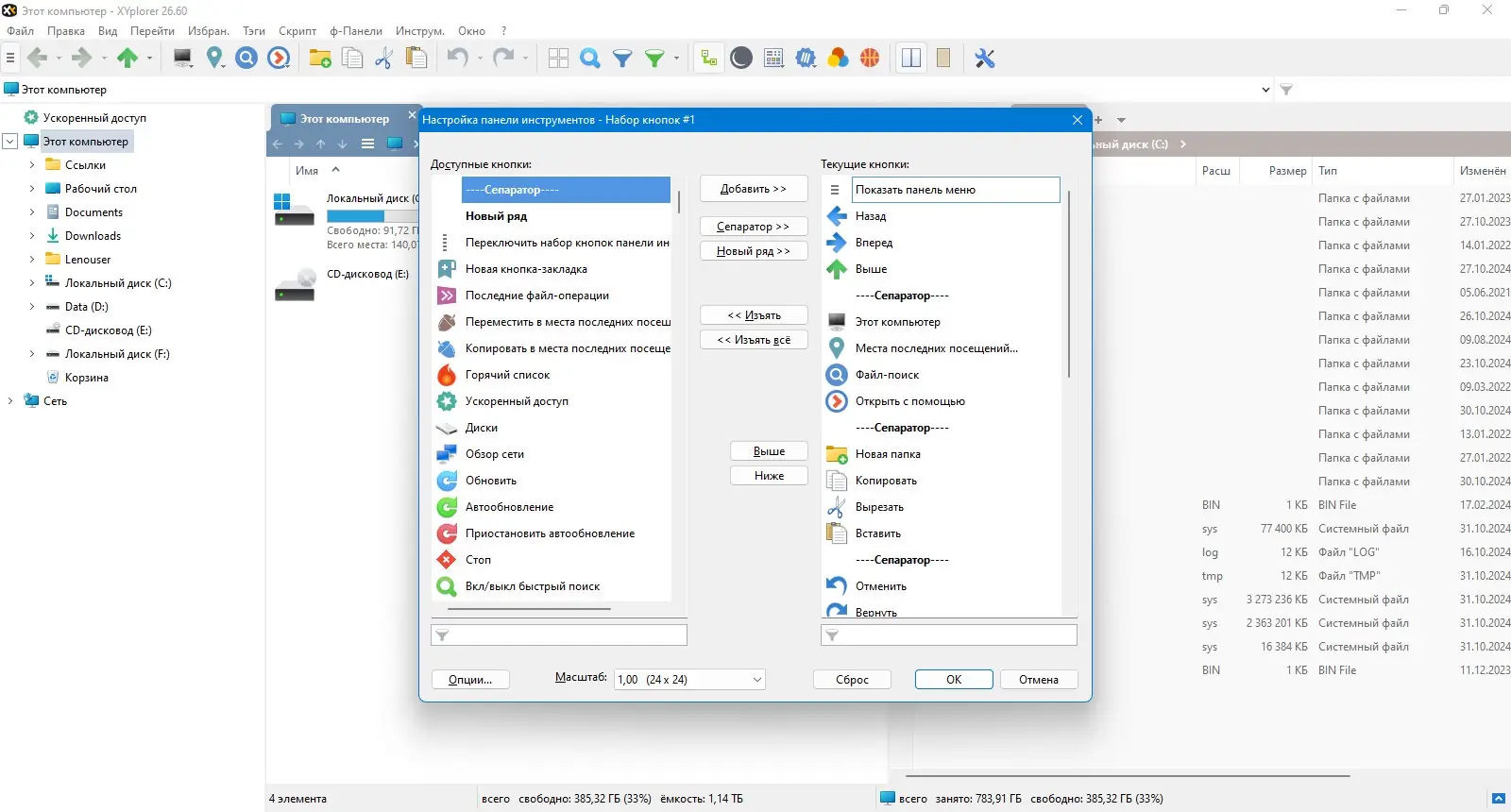
Task: Click the Undo toolbar icon
Action: click(458, 59)
